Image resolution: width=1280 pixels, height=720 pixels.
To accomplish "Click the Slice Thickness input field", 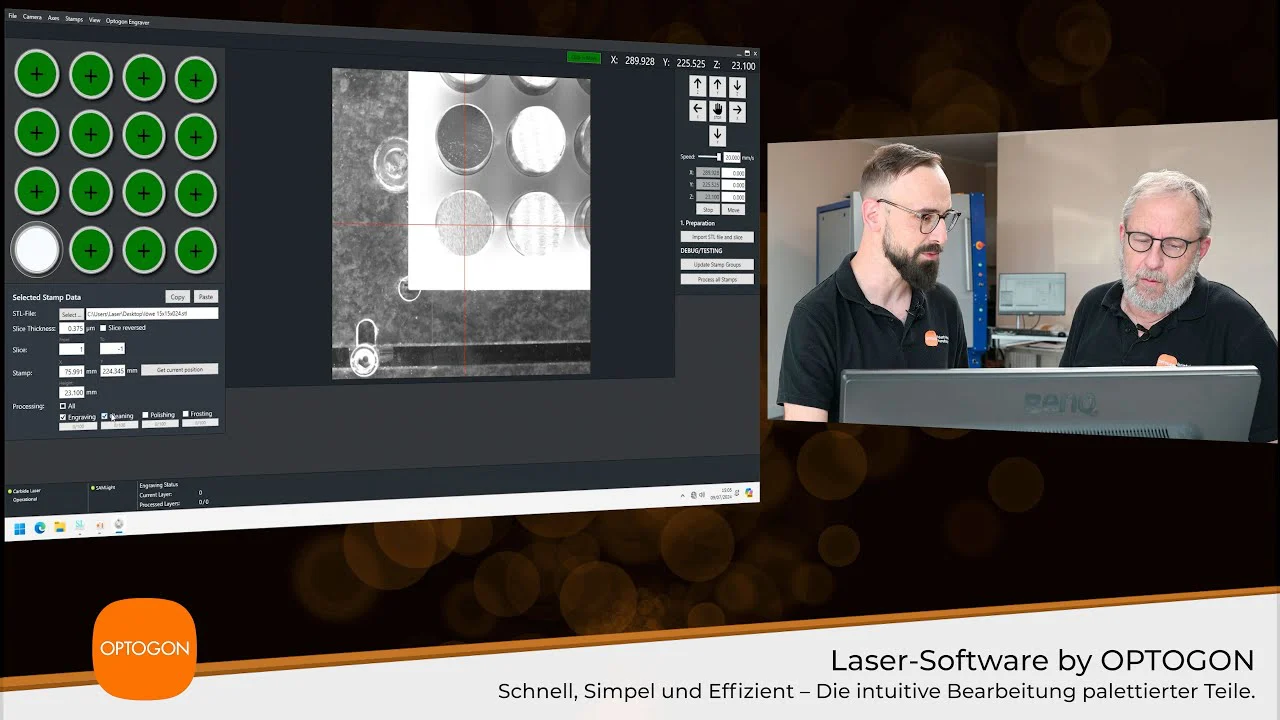I will click(72, 328).
